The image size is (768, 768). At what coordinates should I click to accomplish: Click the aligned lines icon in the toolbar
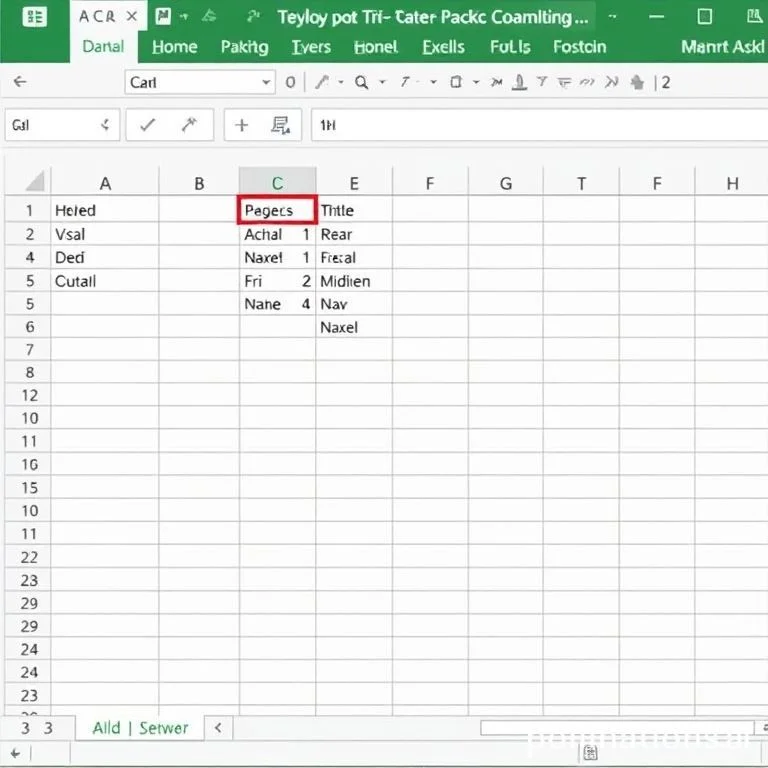coord(564,82)
